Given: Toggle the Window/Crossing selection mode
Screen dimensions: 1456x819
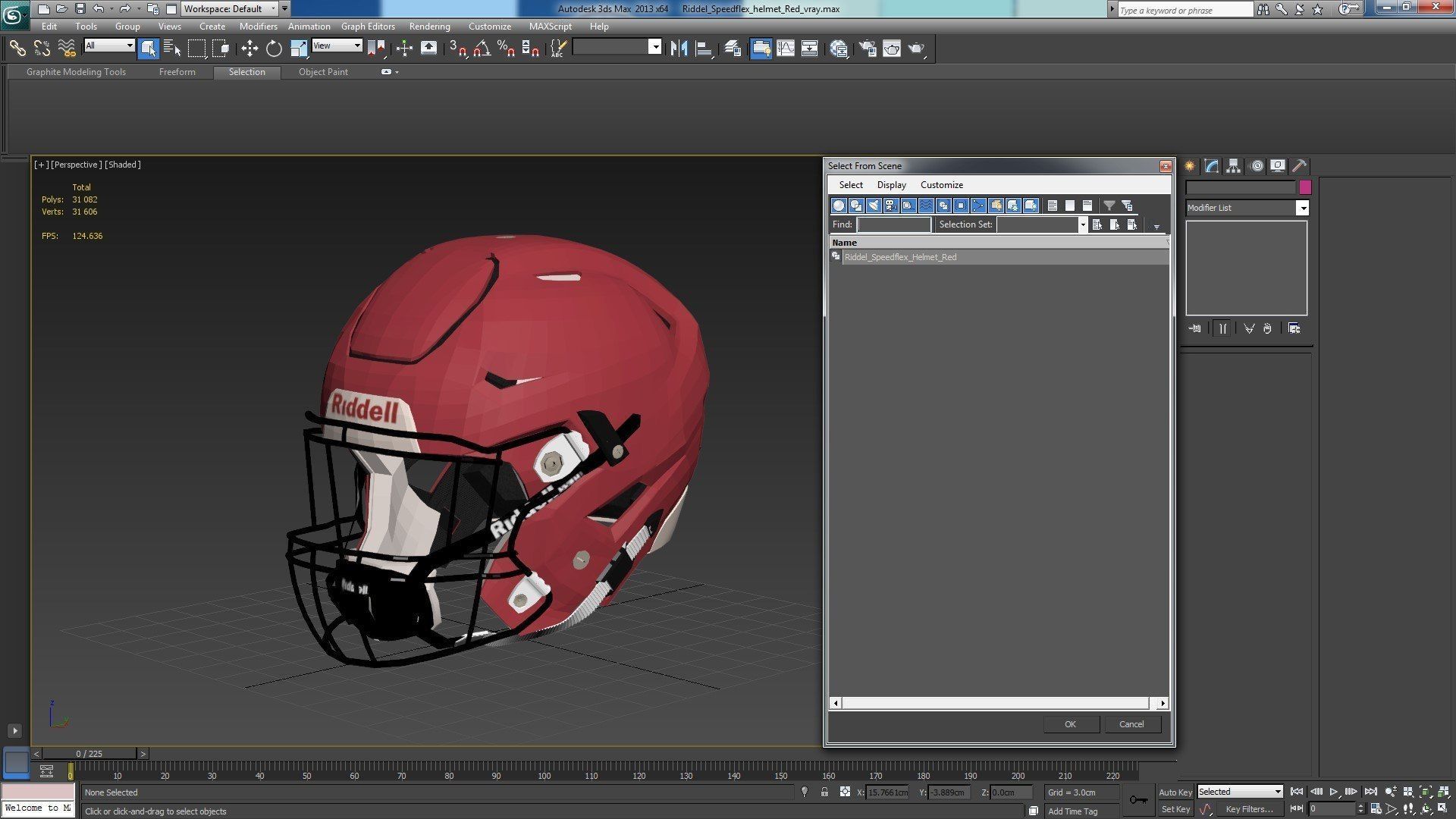Looking at the screenshot, I should (x=221, y=49).
